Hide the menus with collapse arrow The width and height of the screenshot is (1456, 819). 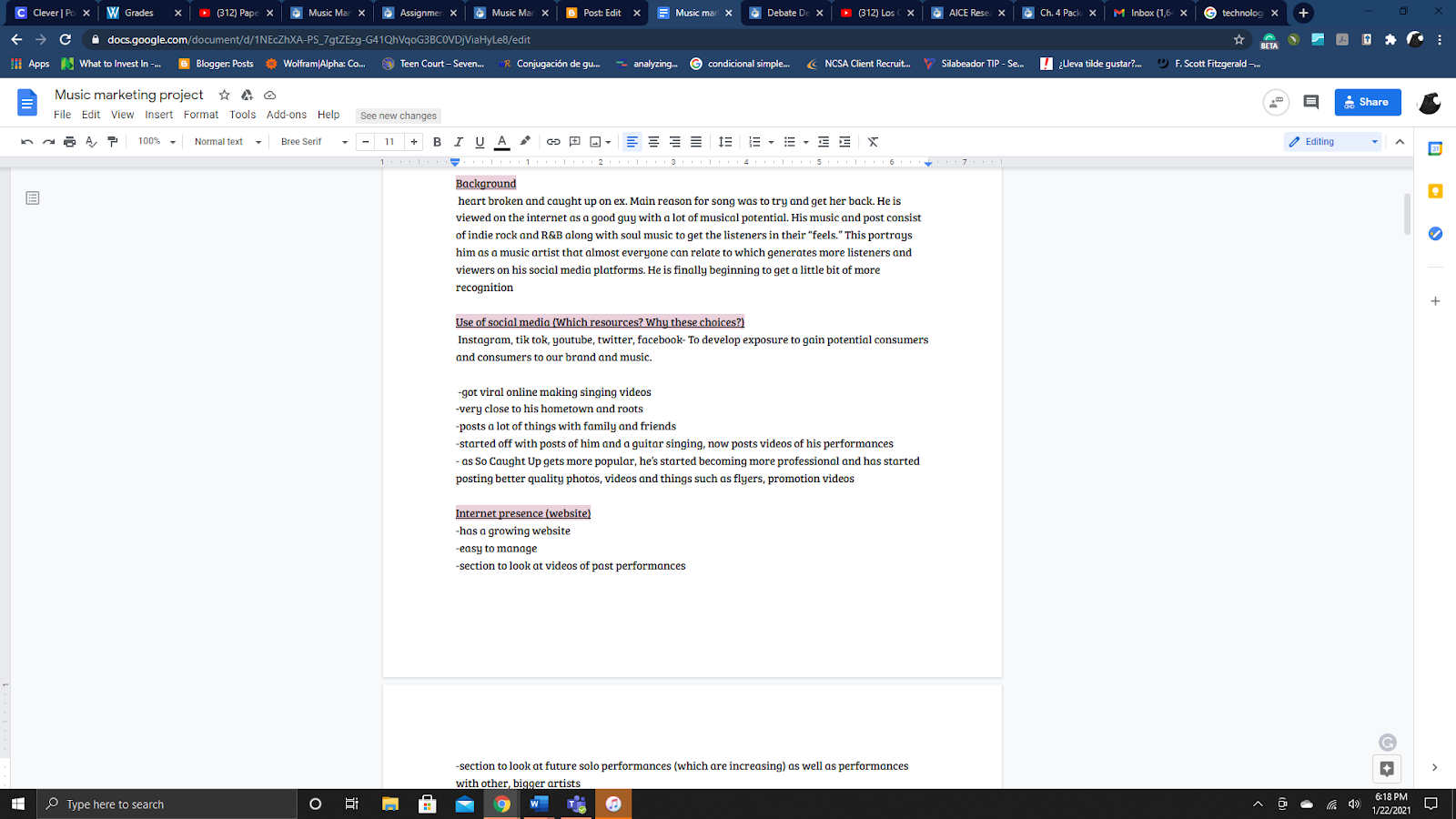coord(1400,142)
